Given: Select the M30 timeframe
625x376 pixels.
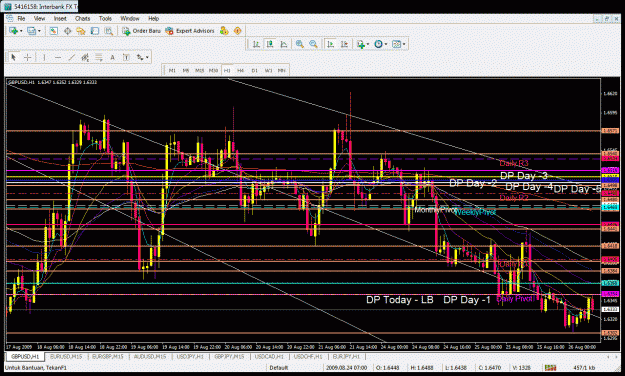Looking at the screenshot, I should coord(214,71).
